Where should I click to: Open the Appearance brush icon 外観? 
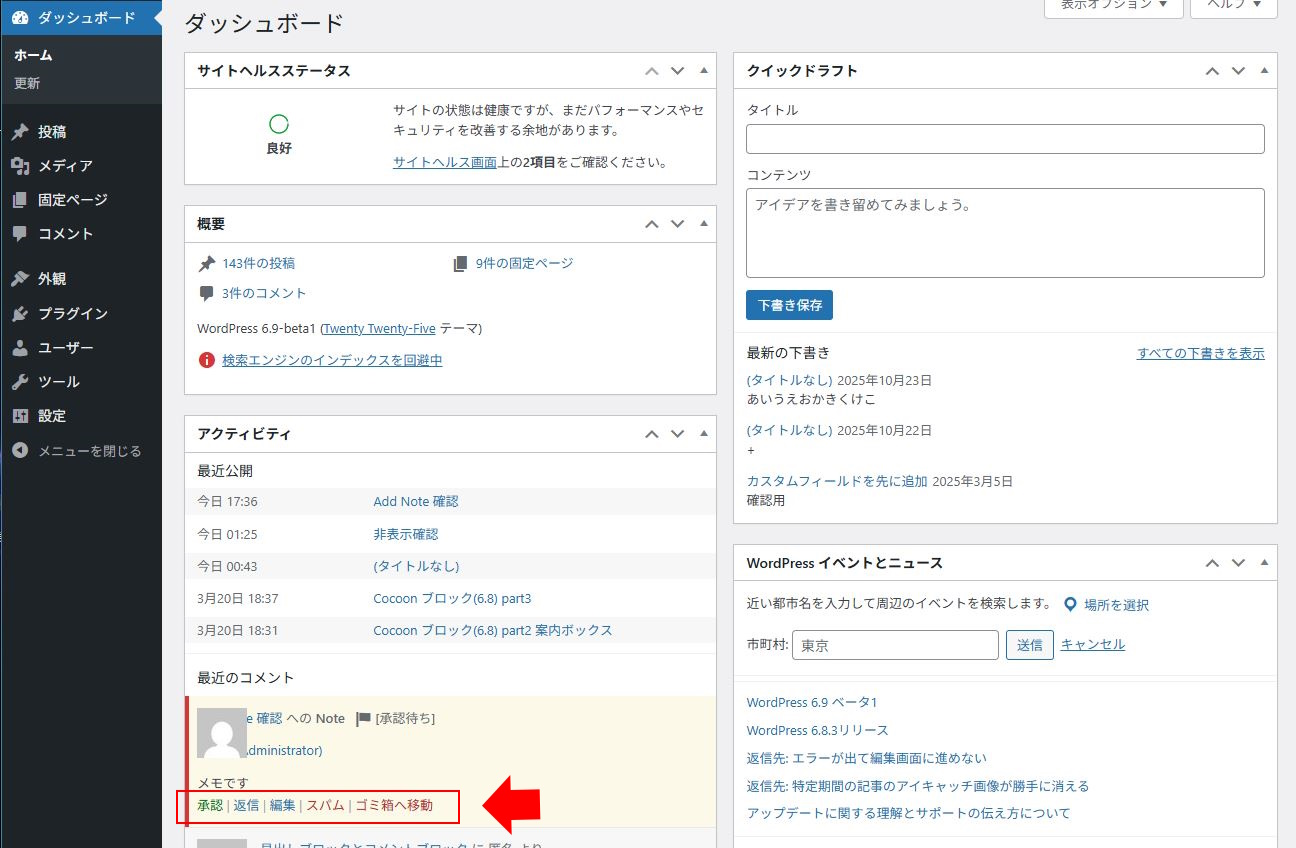[20, 279]
